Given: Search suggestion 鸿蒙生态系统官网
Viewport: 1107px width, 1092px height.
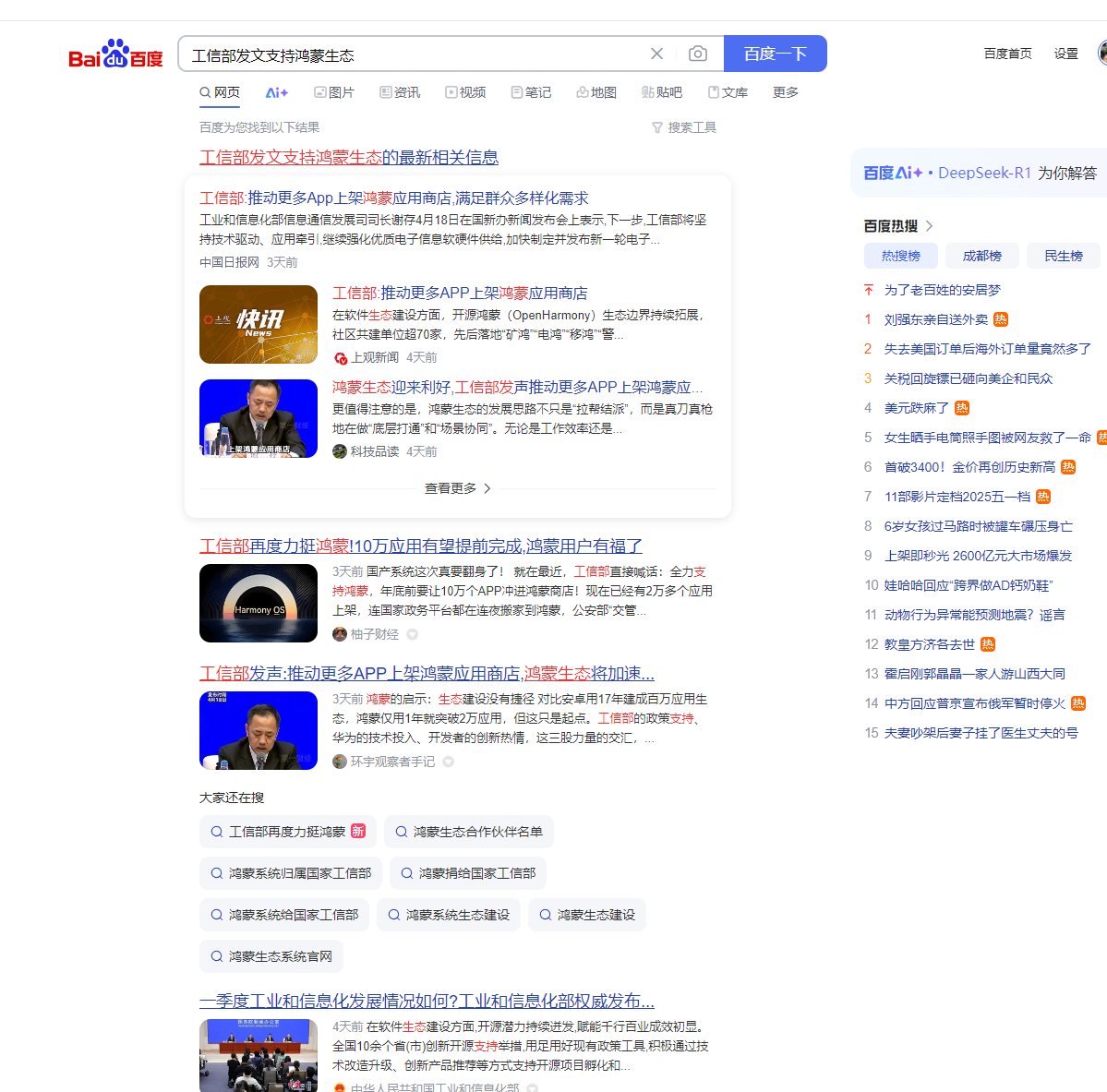Looking at the screenshot, I should 271,956.
